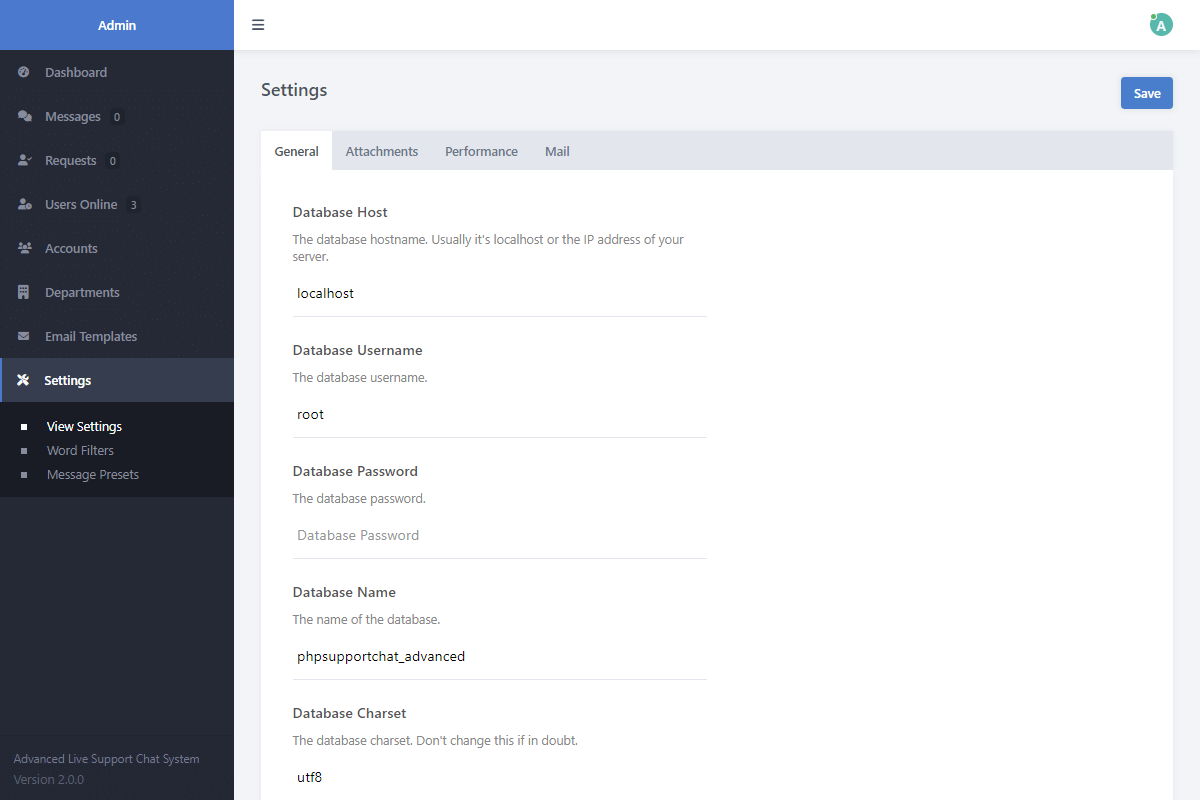
Task: Focus the Database Password field
Action: tap(499, 535)
